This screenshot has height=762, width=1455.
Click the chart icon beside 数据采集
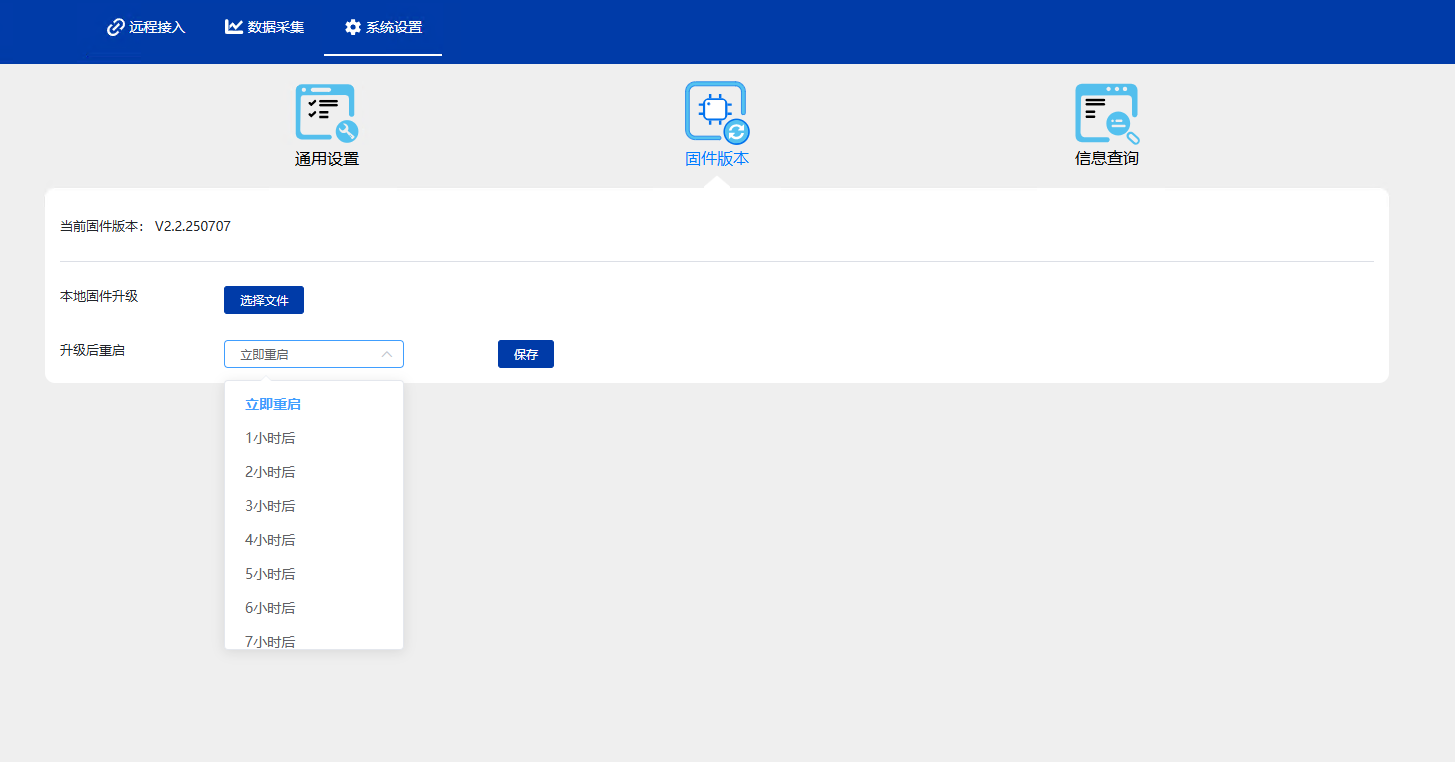click(x=234, y=27)
